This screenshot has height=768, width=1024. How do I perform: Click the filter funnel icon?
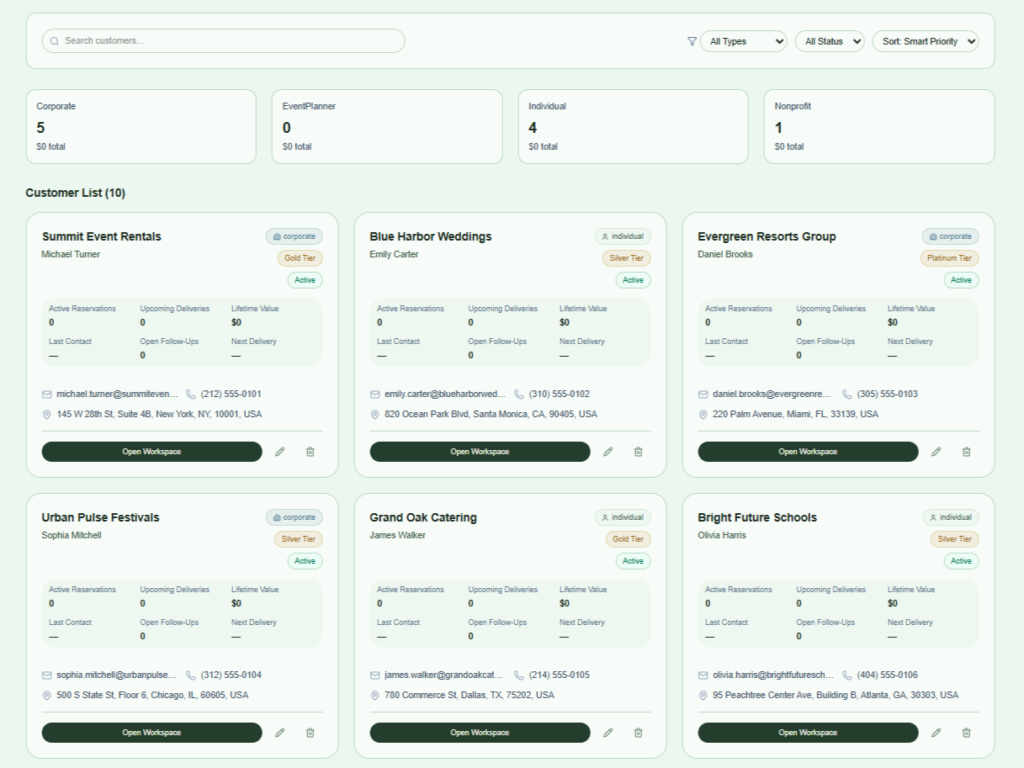[x=691, y=41]
